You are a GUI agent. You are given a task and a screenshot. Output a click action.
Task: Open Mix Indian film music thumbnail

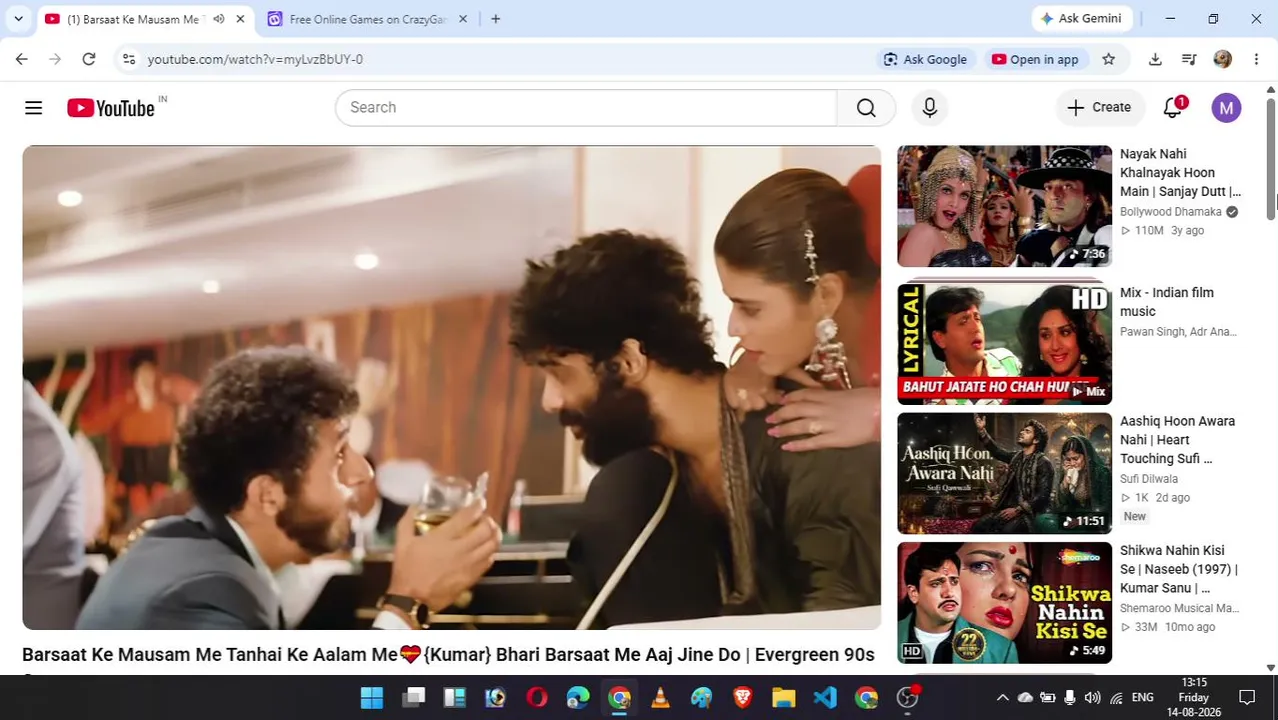(x=1004, y=344)
